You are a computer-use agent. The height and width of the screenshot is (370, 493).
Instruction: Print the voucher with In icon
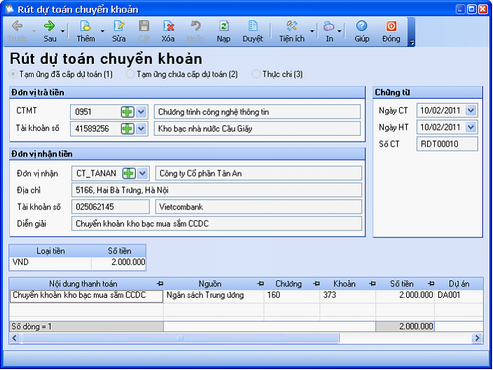(x=329, y=26)
